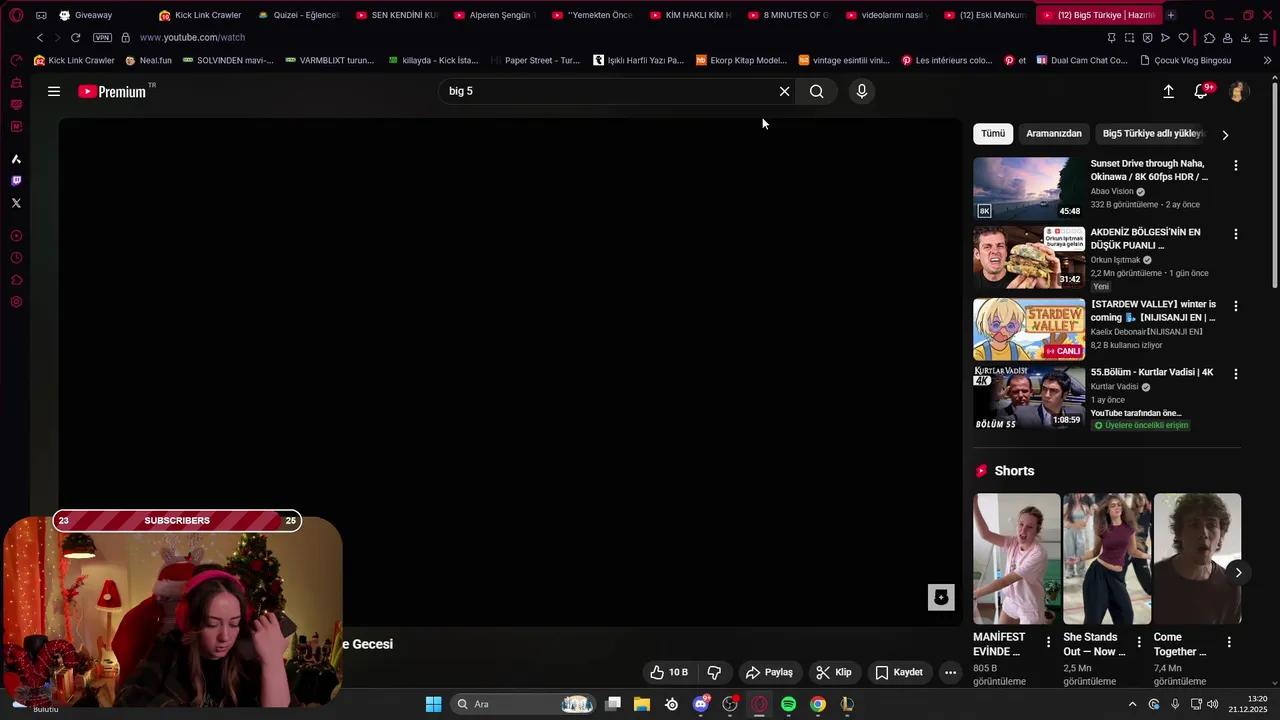
Task: Open more actions ellipsis under video
Action: 951,672
